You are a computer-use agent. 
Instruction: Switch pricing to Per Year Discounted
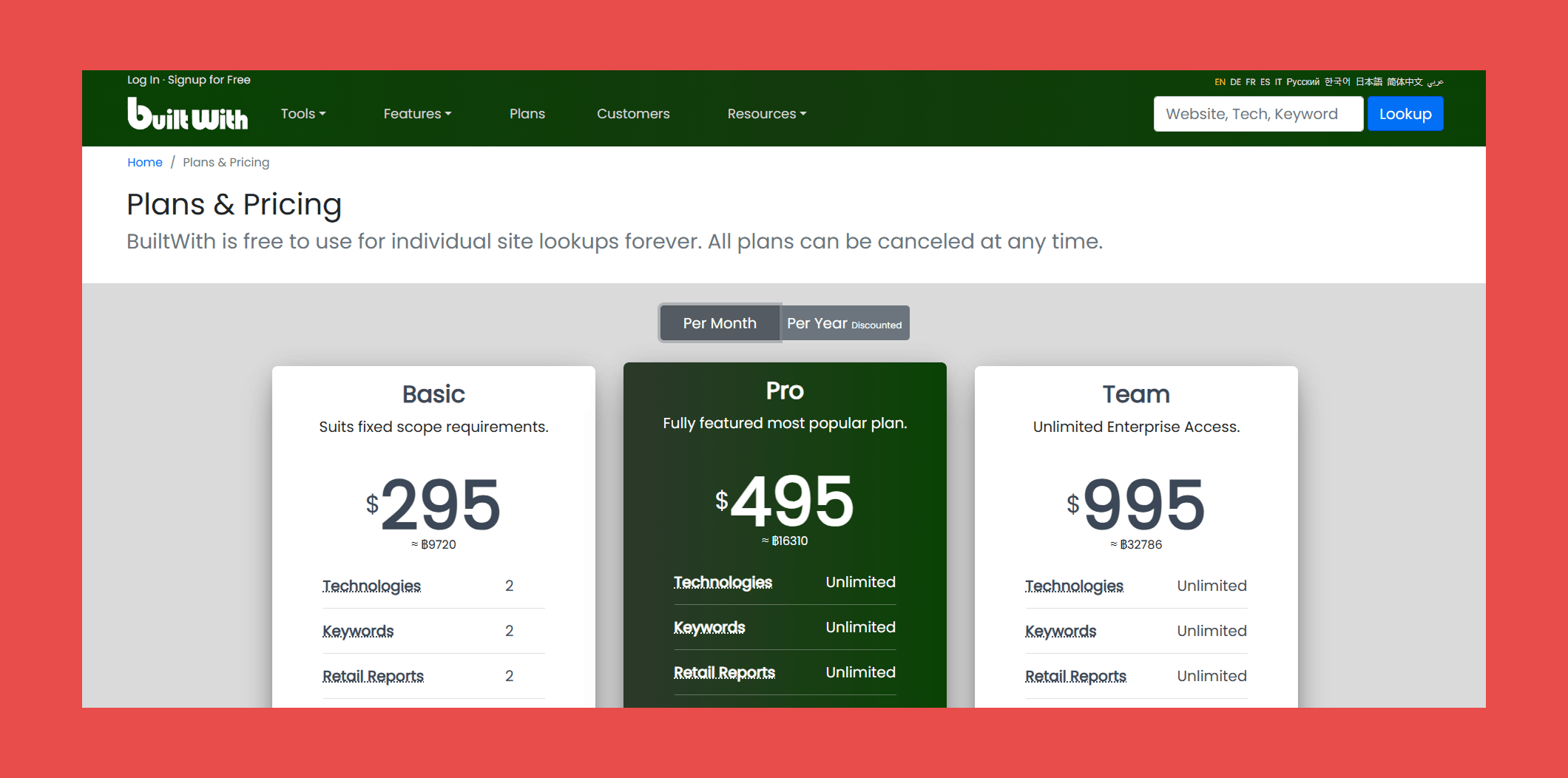pyautogui.click(x=844, y=323)
